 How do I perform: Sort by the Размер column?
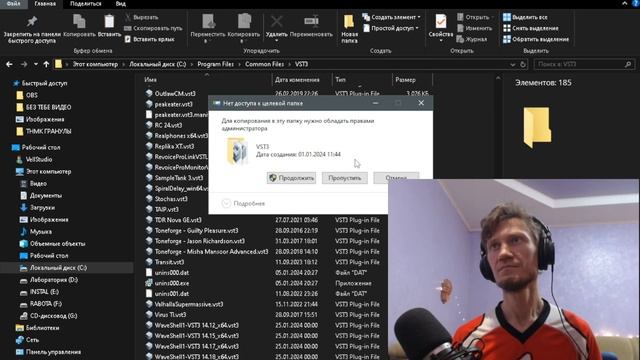point(405,80)
